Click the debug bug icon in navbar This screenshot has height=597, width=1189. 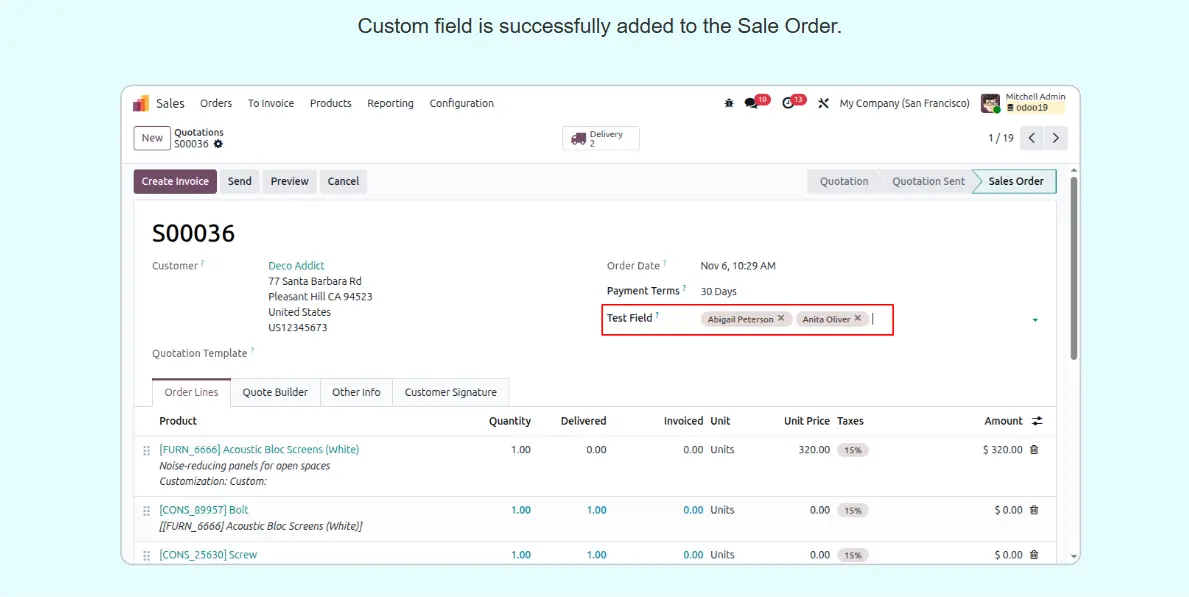click(x=729, y=103)
